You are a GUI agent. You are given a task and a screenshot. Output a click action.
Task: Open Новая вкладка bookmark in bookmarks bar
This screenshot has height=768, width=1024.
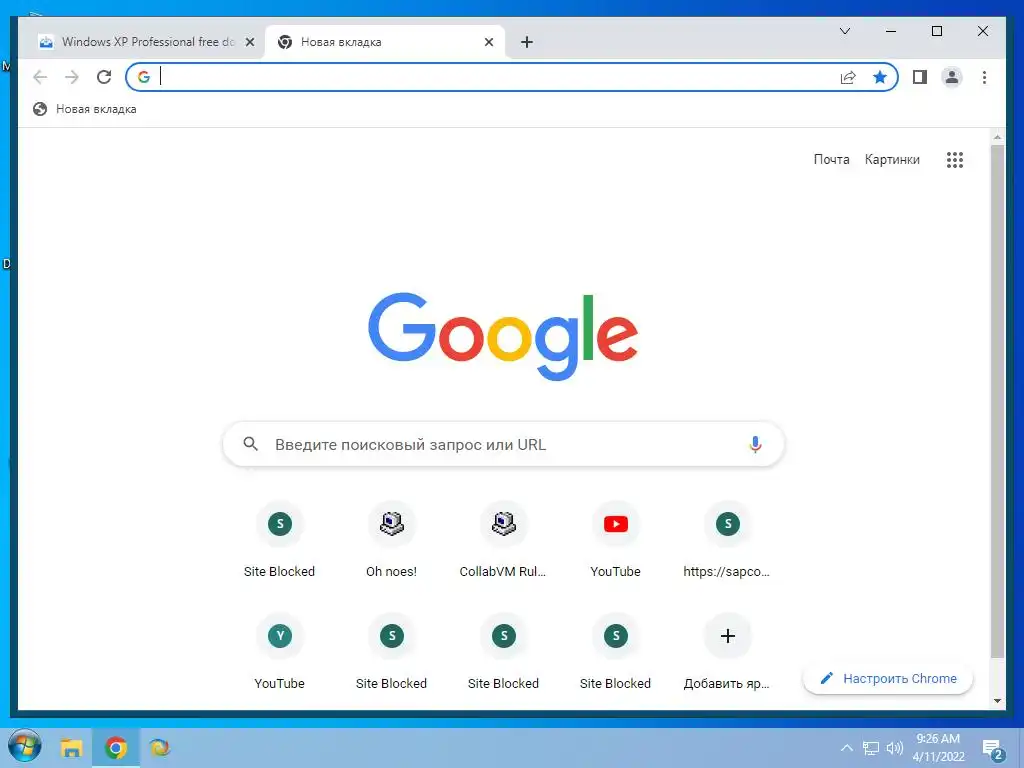pos(85,109)
